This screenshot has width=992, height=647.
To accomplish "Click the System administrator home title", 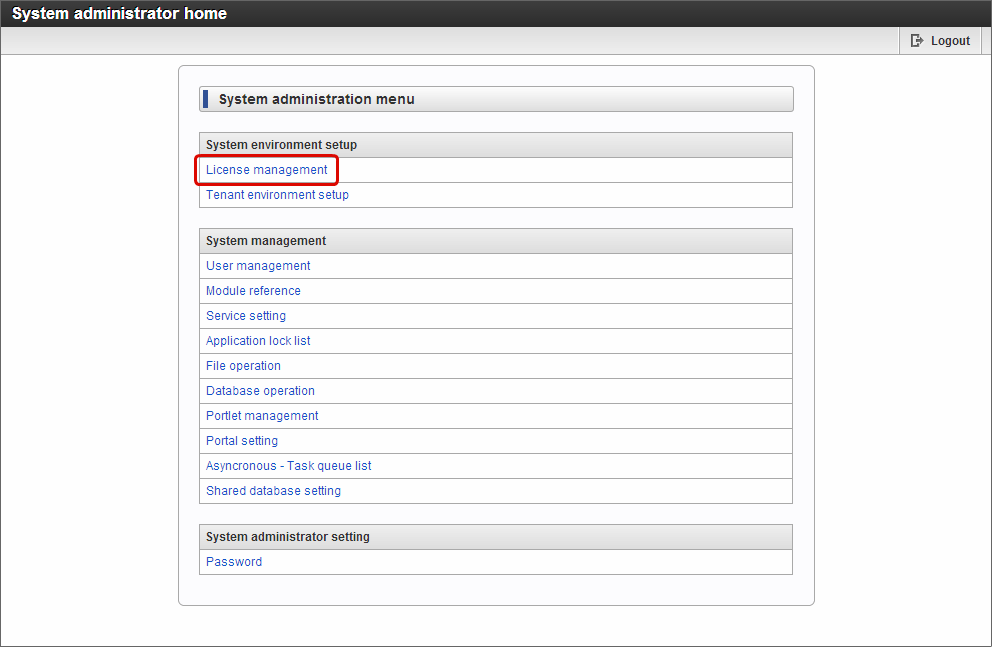I will pyautogui.click(x=119, y=13).
